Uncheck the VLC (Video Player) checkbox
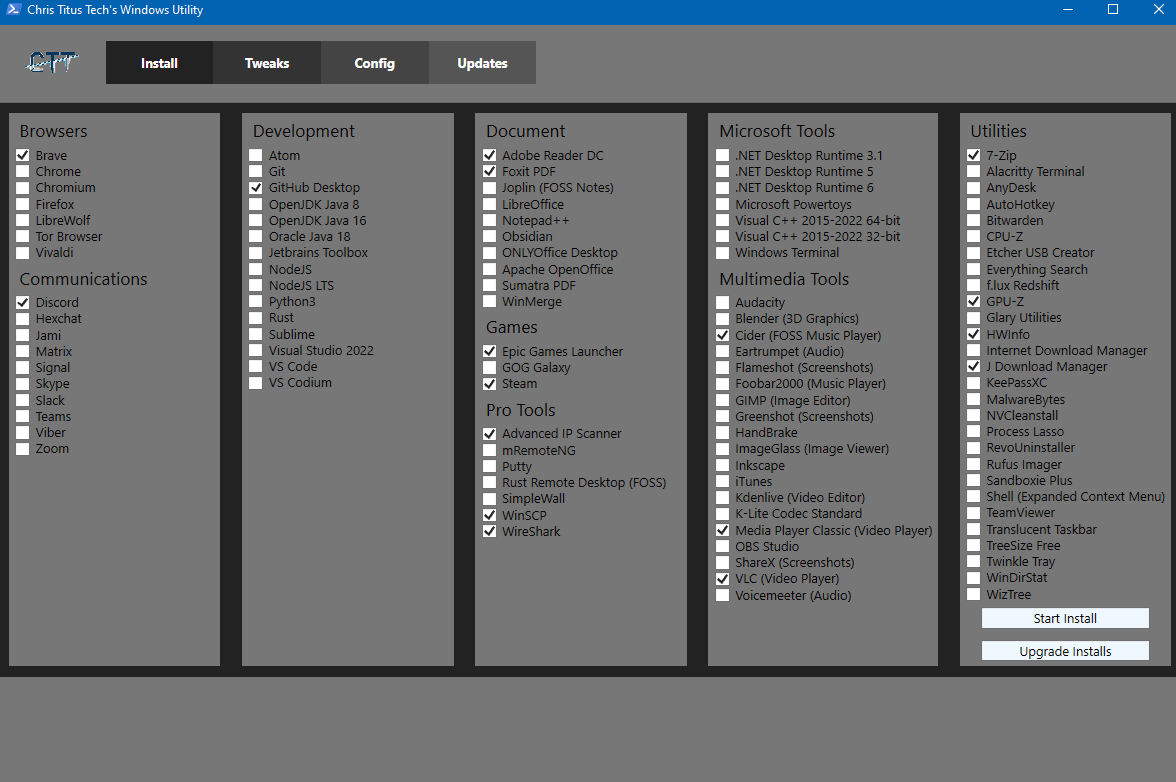Viewport: 1176px width, 782px height. (722, 579)
